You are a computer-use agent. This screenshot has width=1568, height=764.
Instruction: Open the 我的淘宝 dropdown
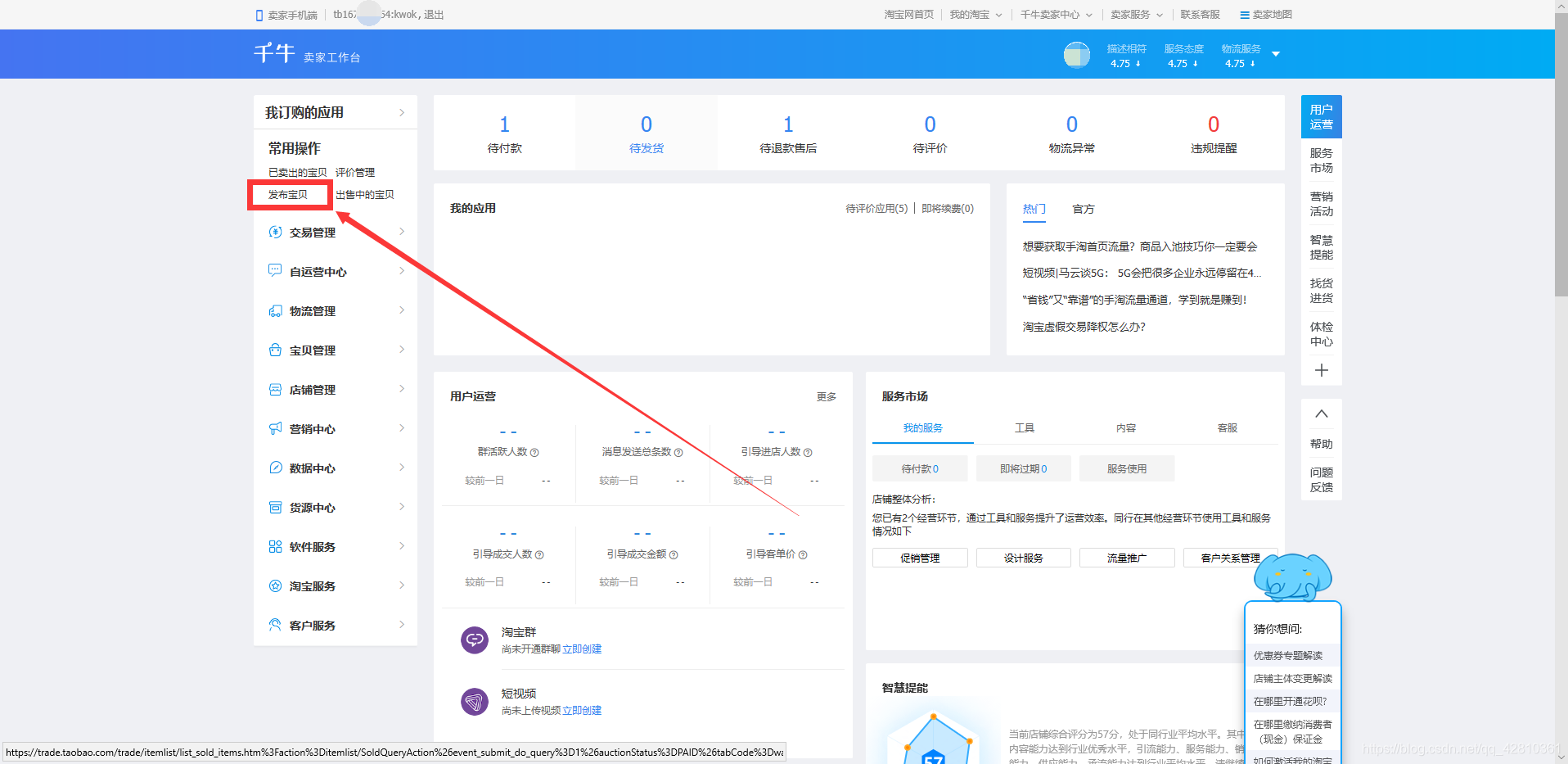coord(975,15)
